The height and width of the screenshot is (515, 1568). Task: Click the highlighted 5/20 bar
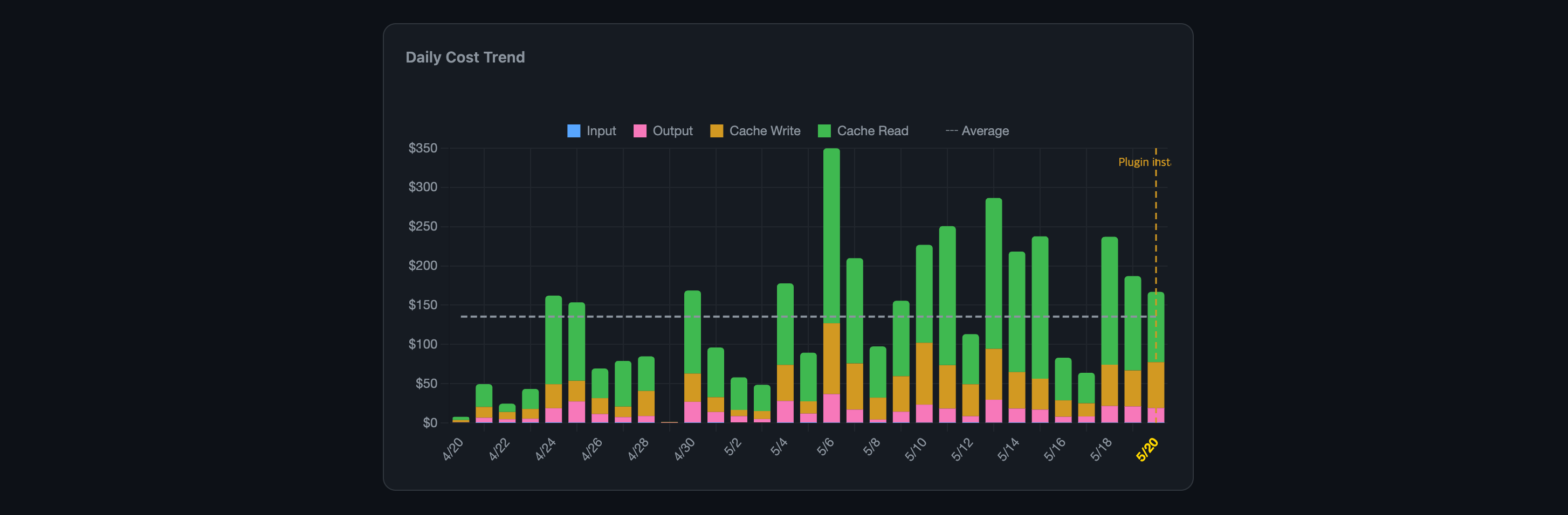(1156, 358)
